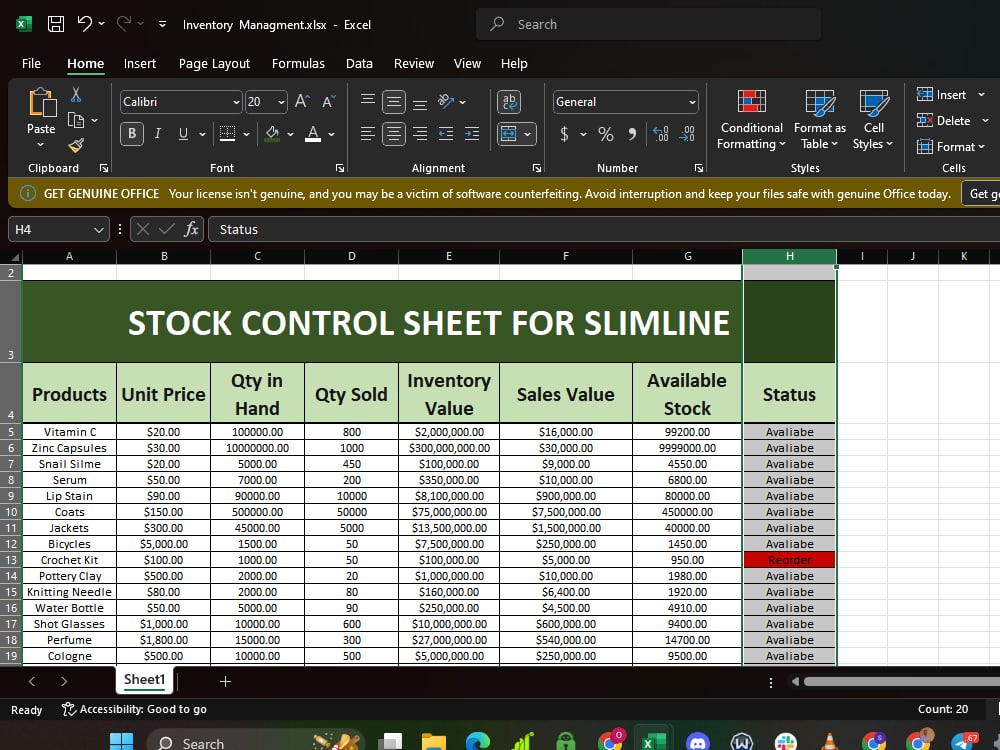Click Delete cells button

click(x=944, y=120)
